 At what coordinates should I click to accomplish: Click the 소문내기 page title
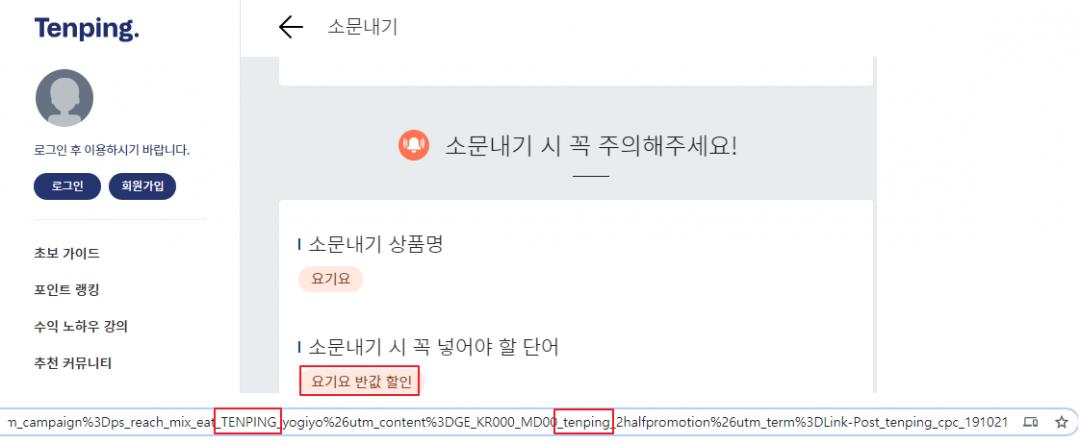362,27
